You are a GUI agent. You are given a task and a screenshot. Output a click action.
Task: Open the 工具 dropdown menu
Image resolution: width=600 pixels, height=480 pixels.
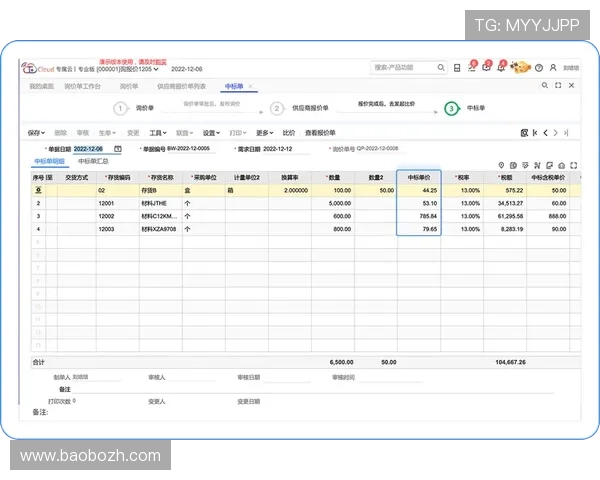point(159,132)
